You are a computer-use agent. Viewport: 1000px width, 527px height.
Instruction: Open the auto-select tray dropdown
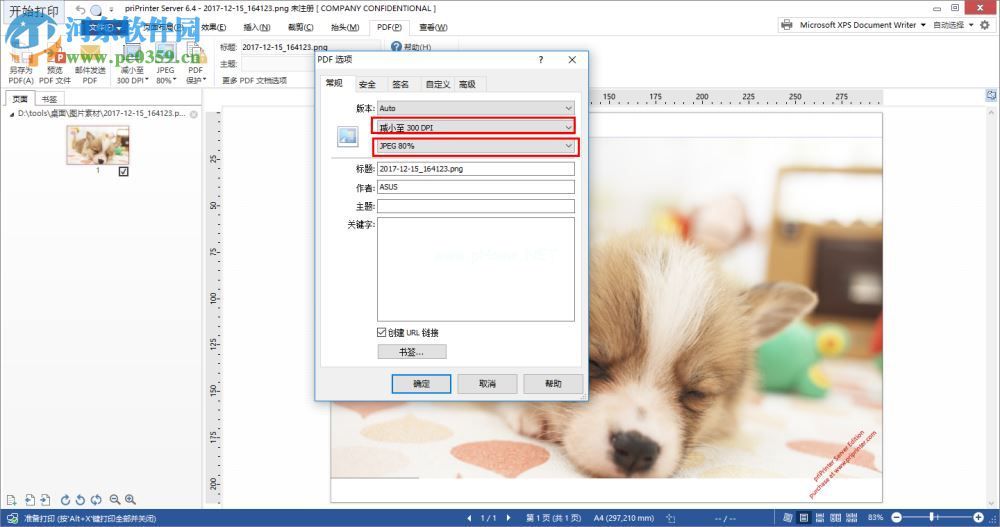971,25
